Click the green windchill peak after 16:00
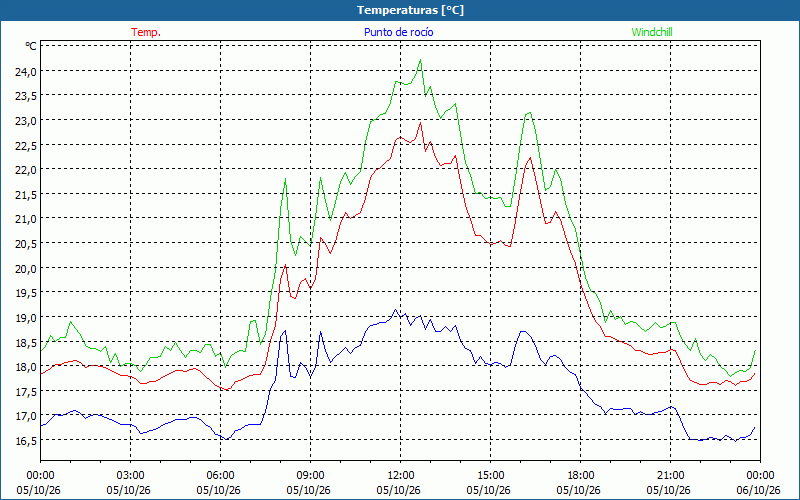 pos(530,113)
